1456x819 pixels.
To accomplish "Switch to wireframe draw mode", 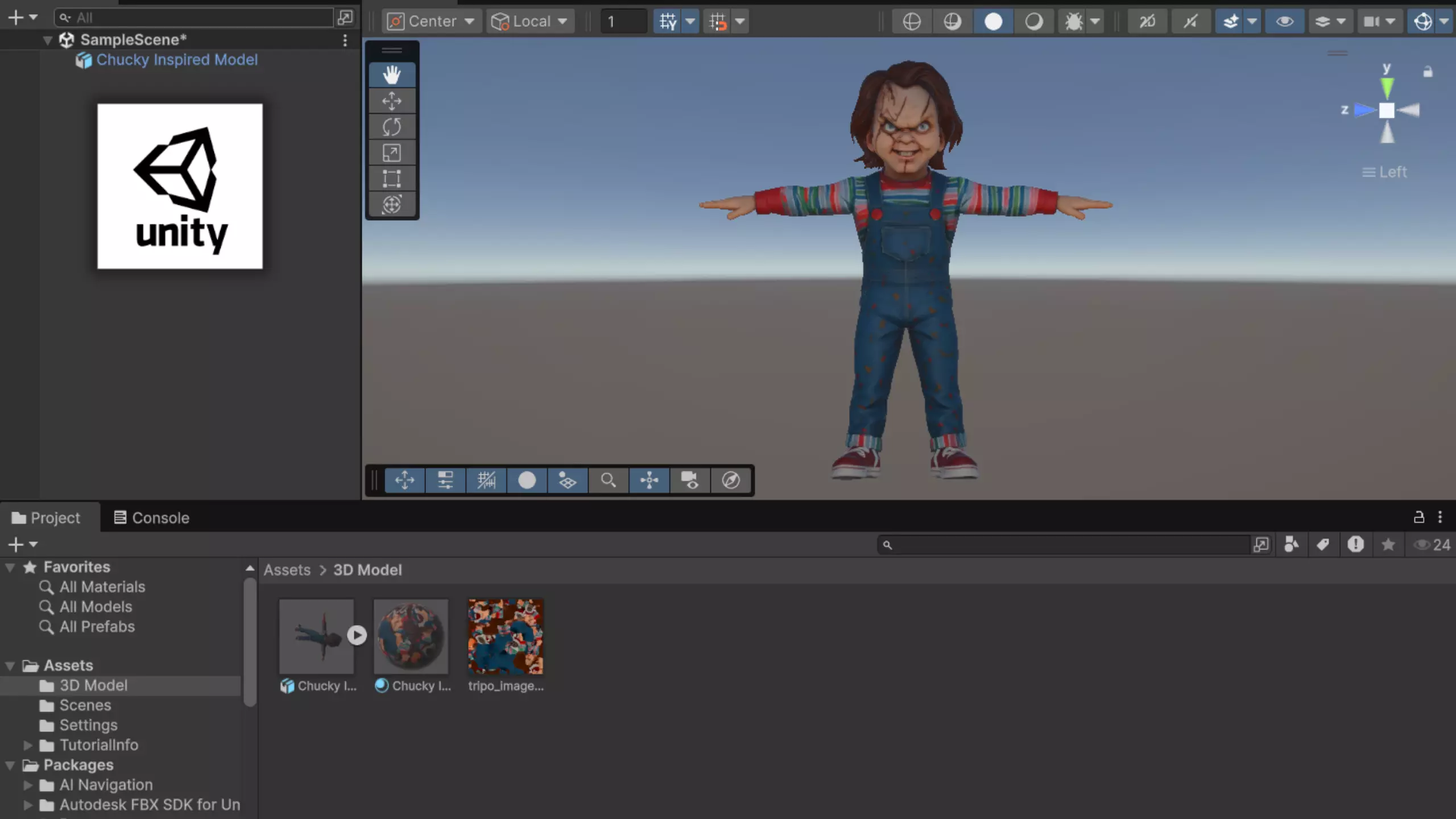I will [x=912, y=22].
